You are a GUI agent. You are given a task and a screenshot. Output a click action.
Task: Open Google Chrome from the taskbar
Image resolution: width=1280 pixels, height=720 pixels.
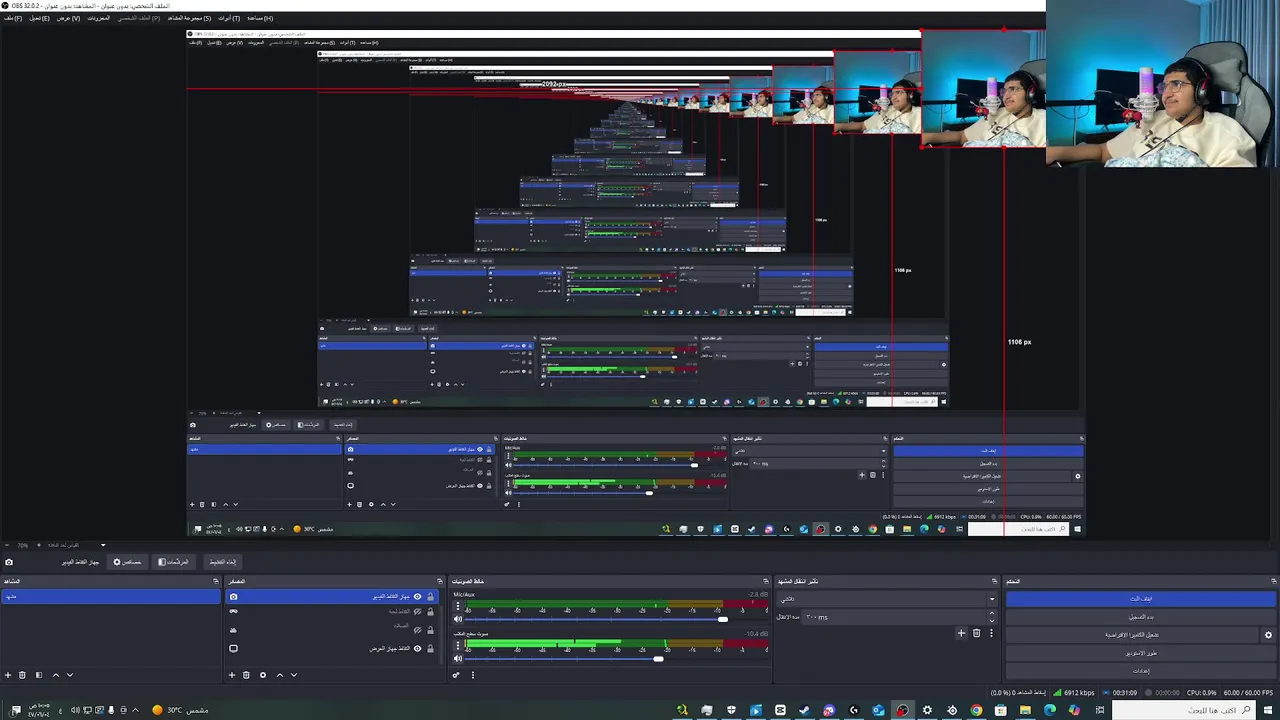[x=976, y=710]
